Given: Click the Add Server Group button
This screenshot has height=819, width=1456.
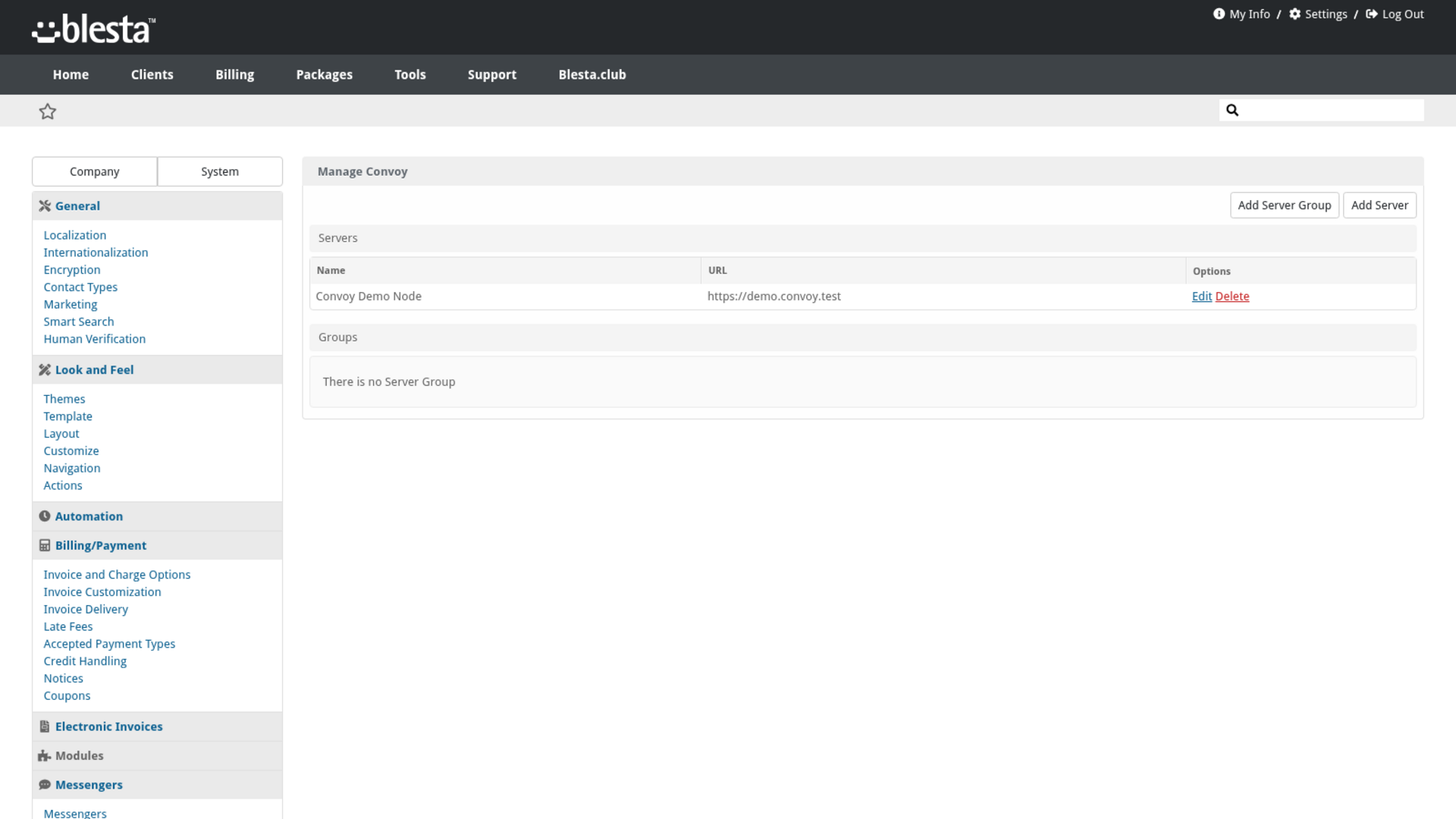Looking at the screenshot, I should click(x=1285, y=206).
